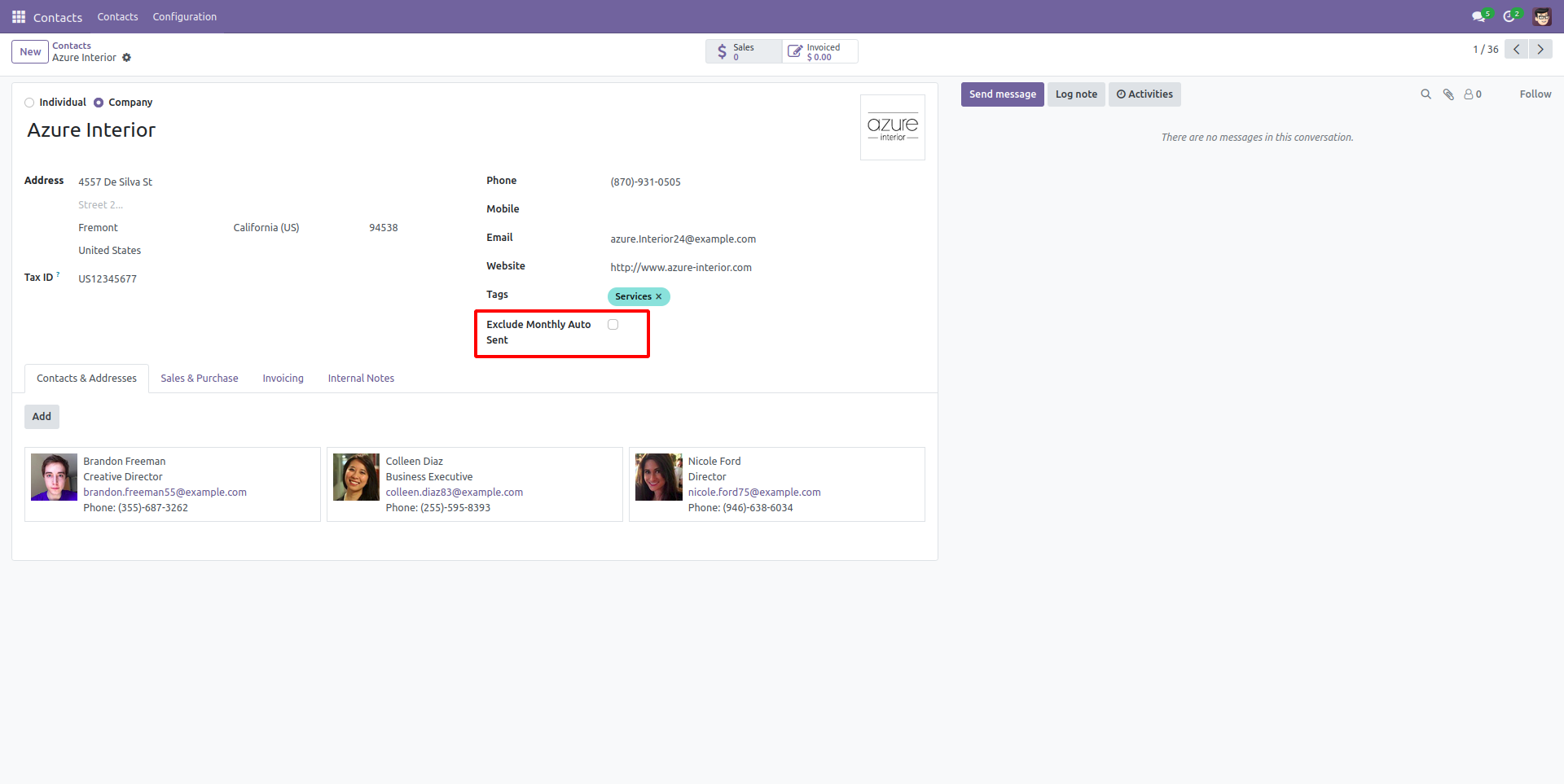This screenshot has height=784, width=1564.
Task: Click the empty Mobile field
Action: pos(767,211)
